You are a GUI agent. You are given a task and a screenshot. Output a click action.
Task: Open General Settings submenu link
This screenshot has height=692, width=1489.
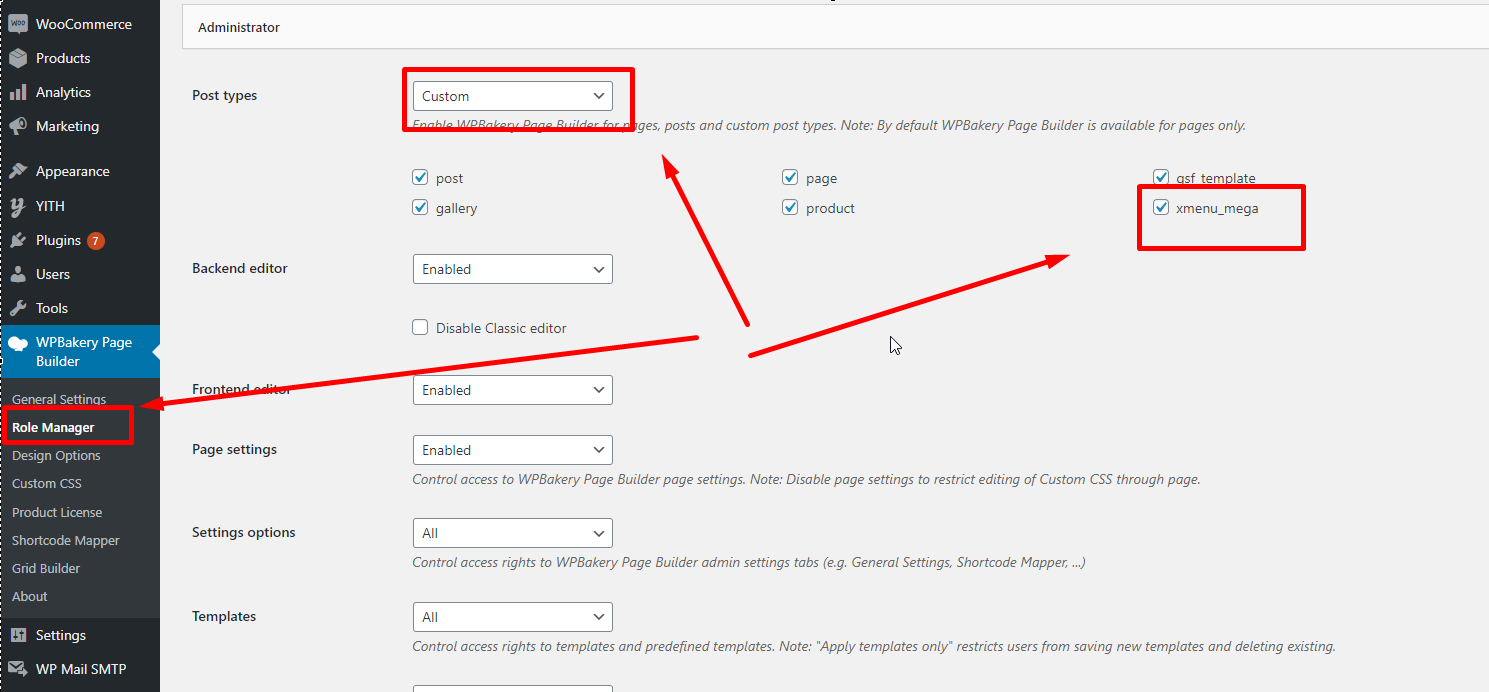[x=59, y=399]
